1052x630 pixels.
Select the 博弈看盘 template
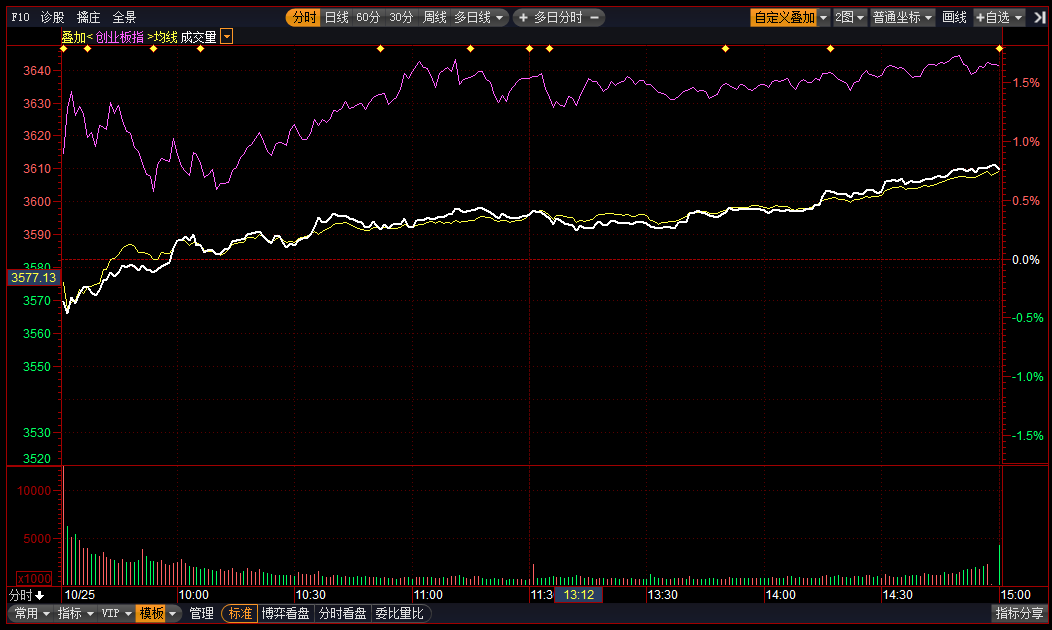[286, 613]
